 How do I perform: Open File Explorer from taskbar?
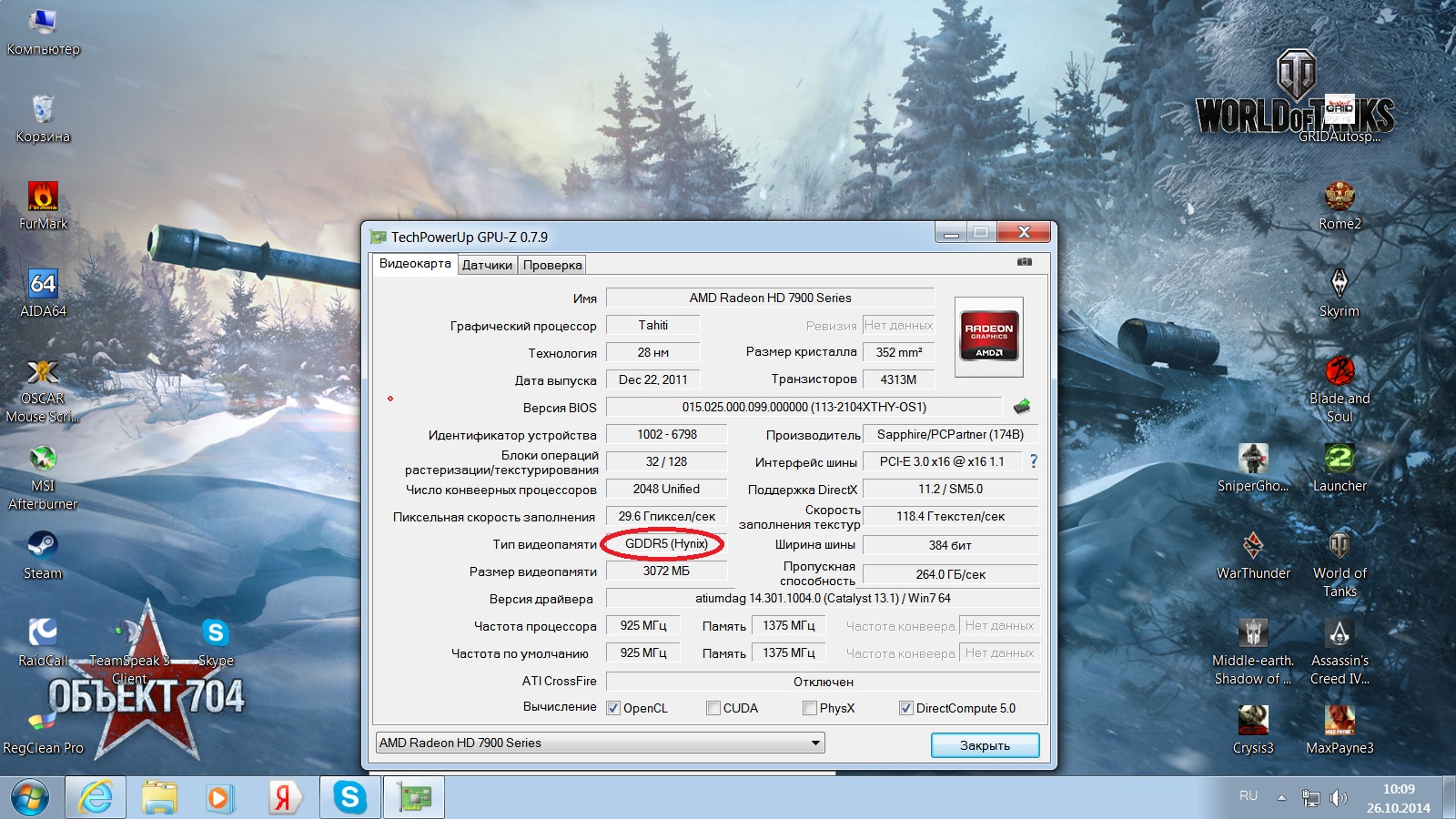tap(159, 798)
